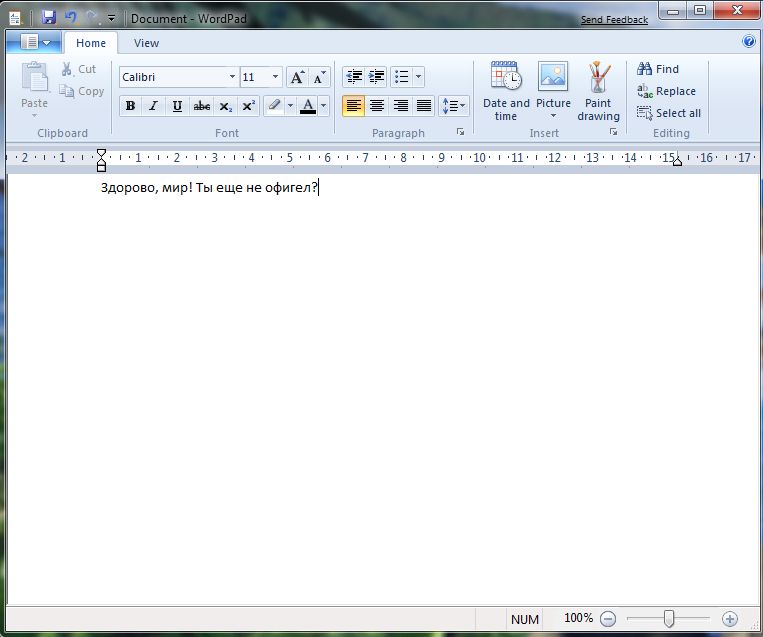Increase paragraph indent
The height and width of the screenshot is (637, 763).
[x=376, y=77]
